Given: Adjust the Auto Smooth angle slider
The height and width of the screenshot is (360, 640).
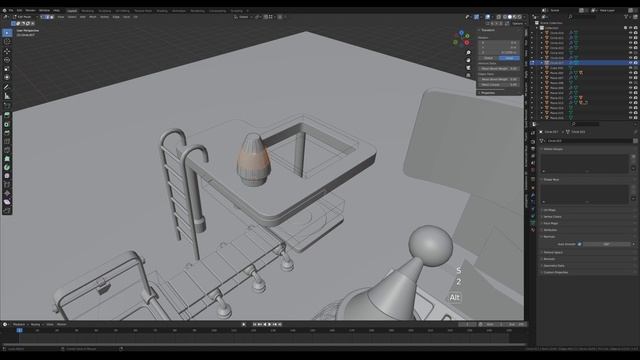Looking at the screenshot, I should pos(606,244).
